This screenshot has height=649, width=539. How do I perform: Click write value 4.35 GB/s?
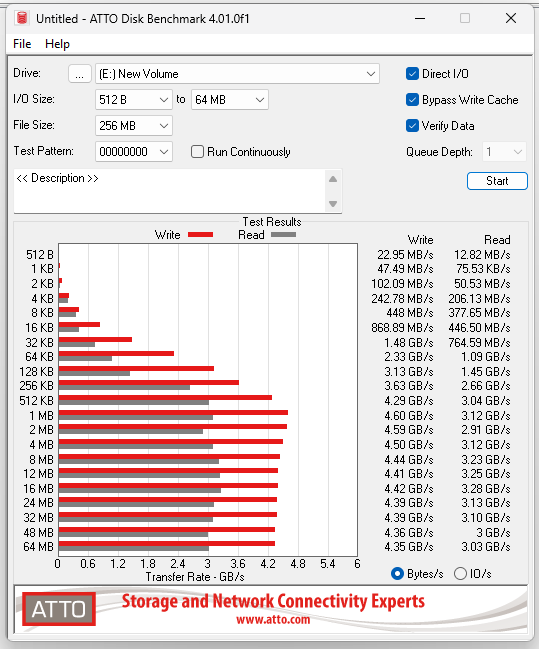(x=409, y=547)
